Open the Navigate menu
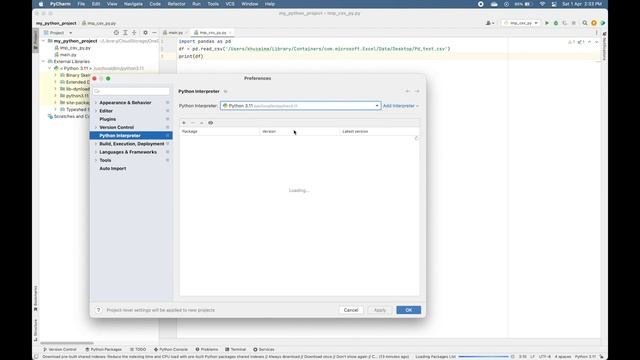The image size is (640, 360). point(133,4)
